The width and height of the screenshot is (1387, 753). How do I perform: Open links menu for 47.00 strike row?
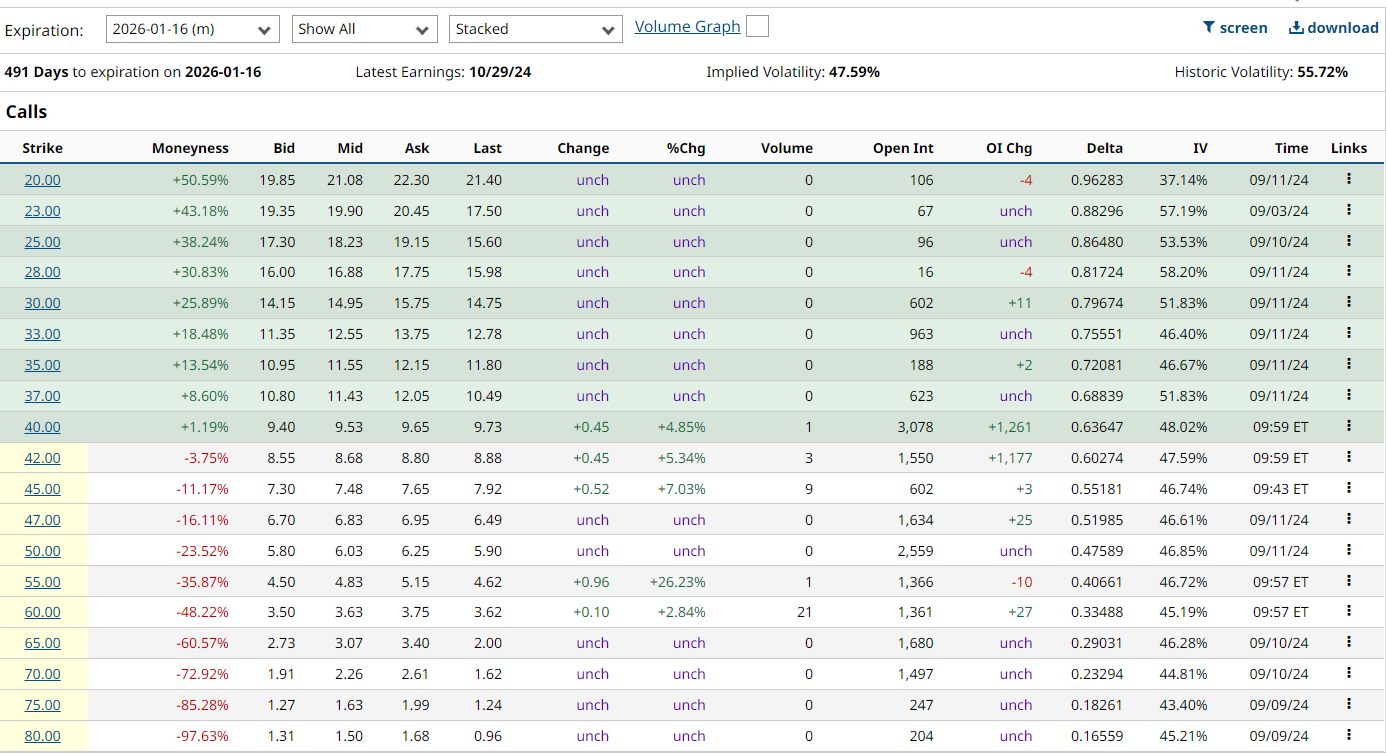pyautogui.click(x=1348, y=519)
